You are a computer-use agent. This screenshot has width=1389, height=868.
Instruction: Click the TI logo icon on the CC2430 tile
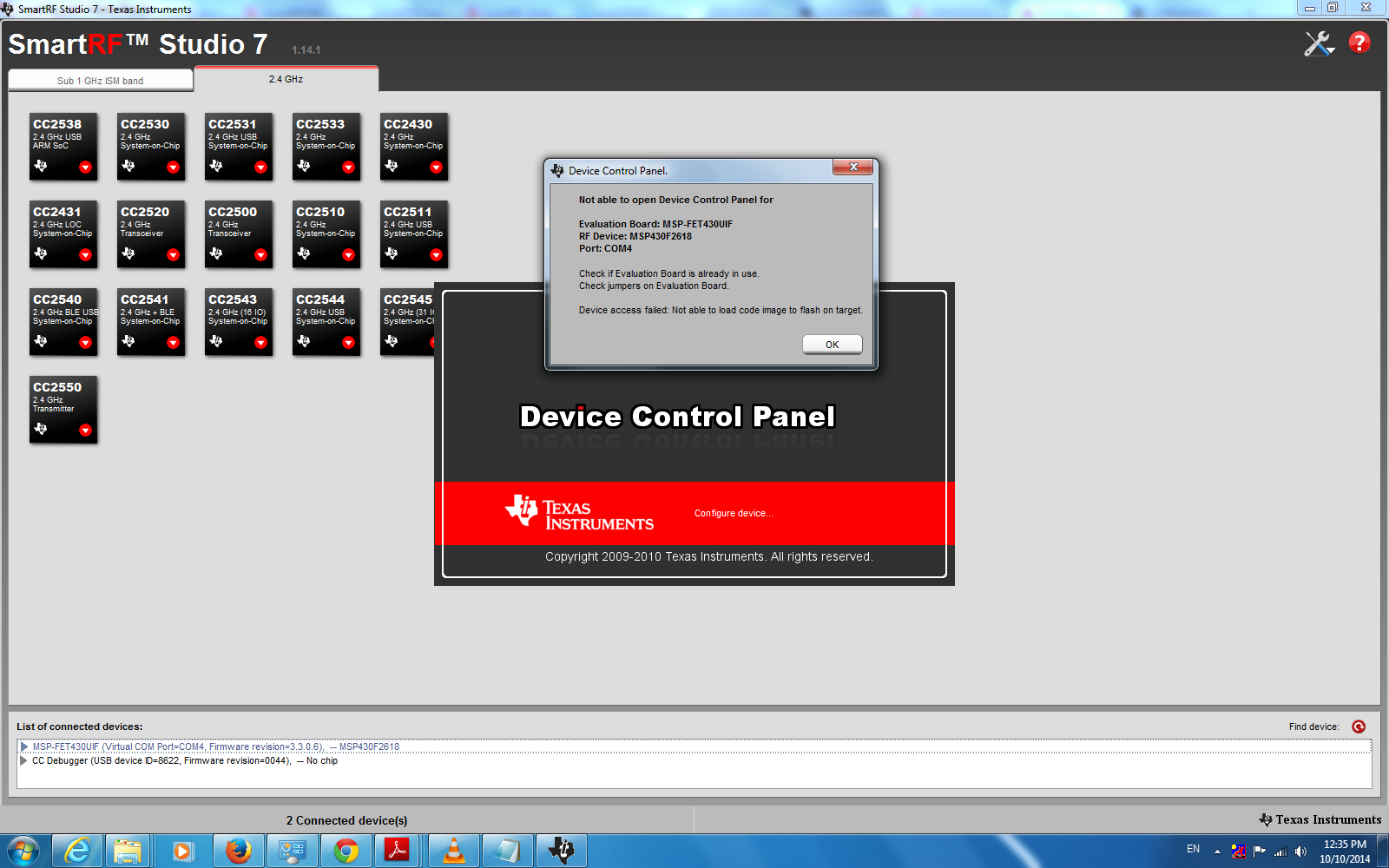click(x=392, y=166)
